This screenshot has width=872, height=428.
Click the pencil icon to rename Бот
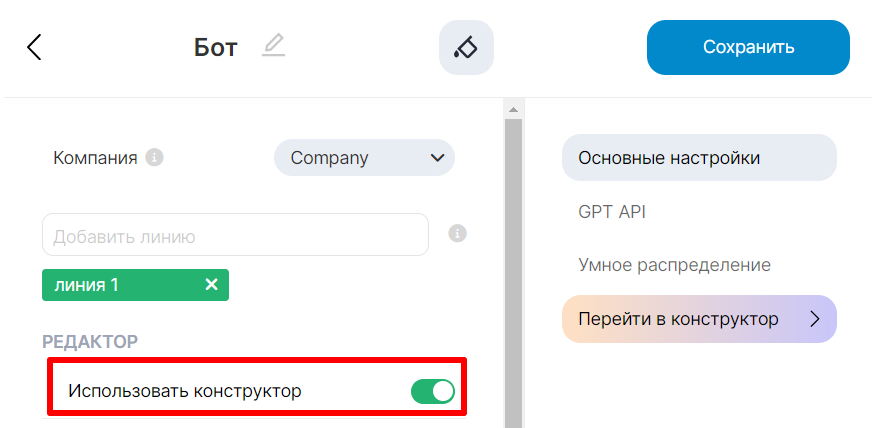coord(273,46)
